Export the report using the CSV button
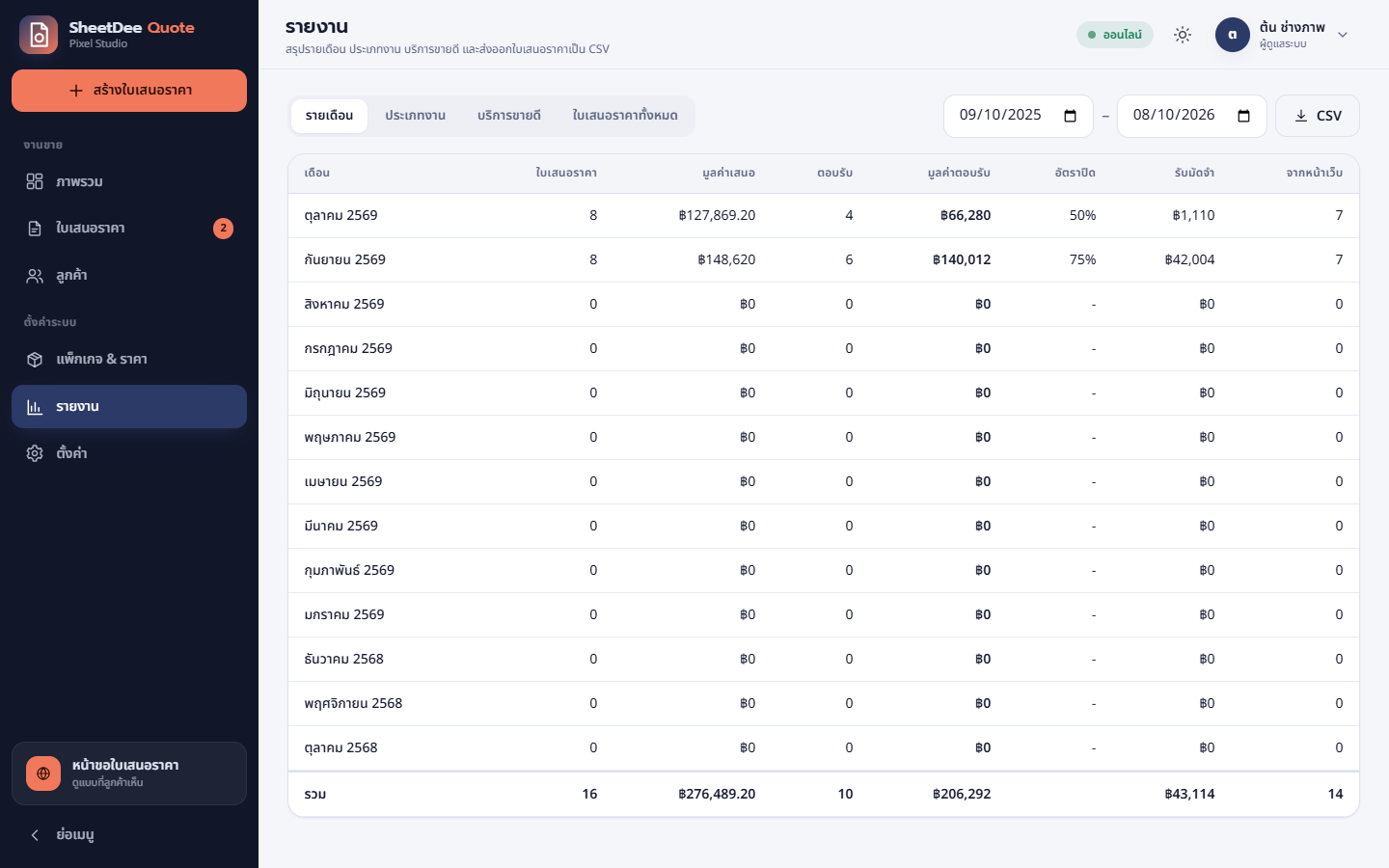Screen dimensions: 1389x868 coord(1318,116)
